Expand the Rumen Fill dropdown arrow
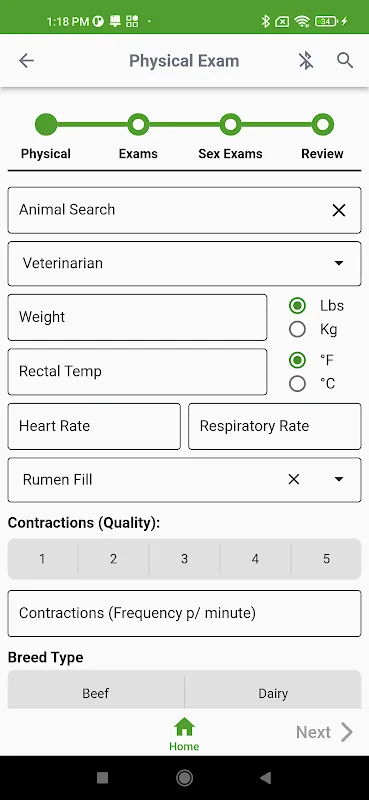 pyautogui.click(x=338, y=479)
